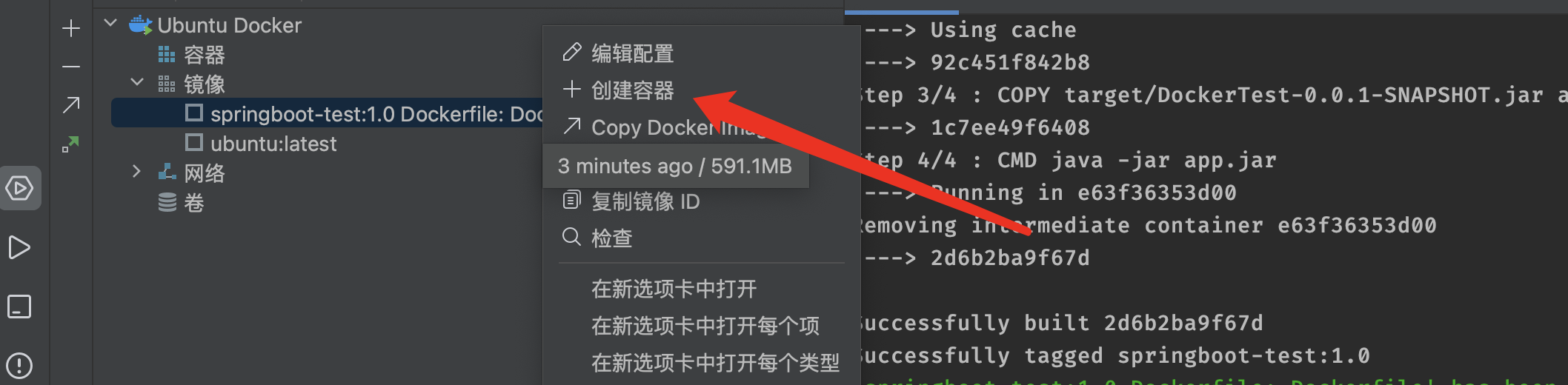Click 检查 in the context menu
This screenshot has height=385, width=1568.
(x=611, y=238)
